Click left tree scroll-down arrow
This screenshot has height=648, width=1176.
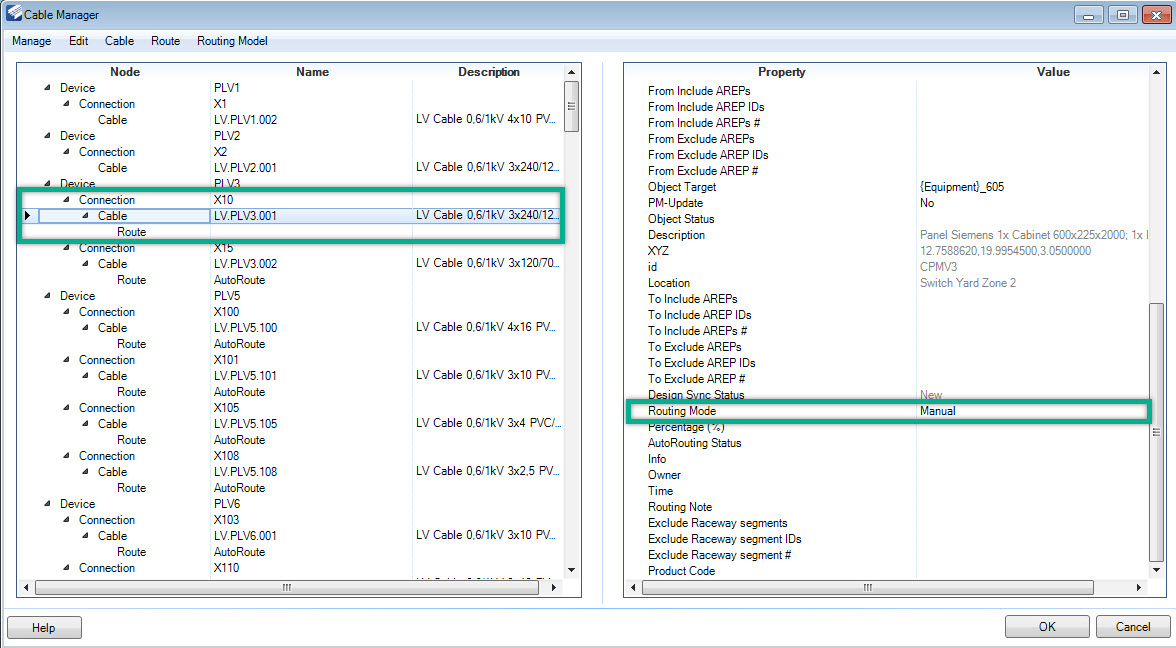(572, 570)
